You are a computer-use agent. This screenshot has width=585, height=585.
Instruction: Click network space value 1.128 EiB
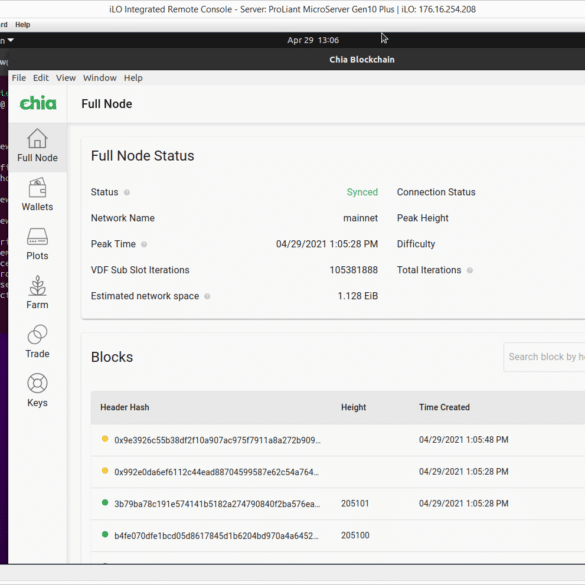point(357,296)
